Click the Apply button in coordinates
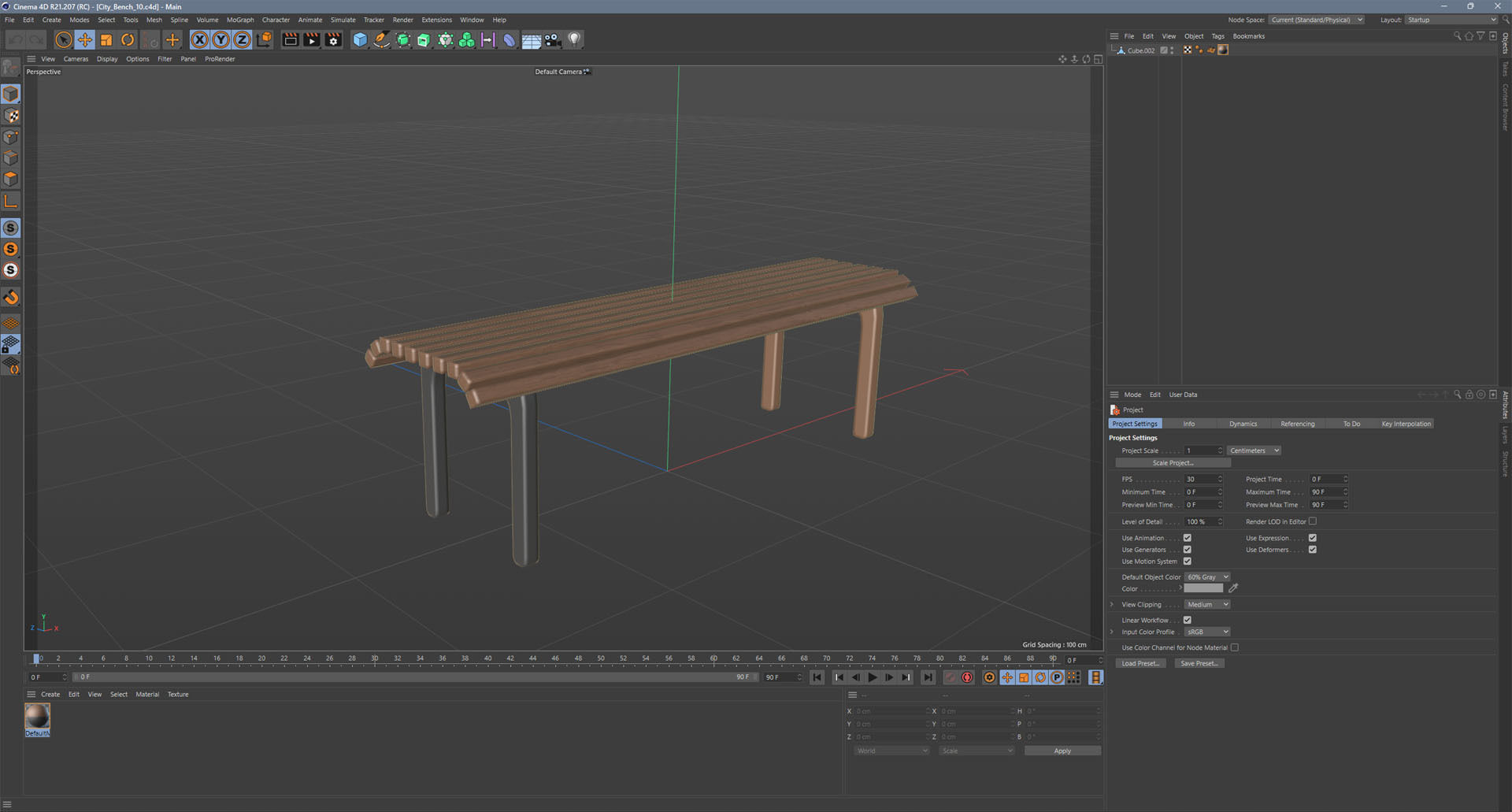Viewport: 1512px width, 812px height. coord(1062,751)
